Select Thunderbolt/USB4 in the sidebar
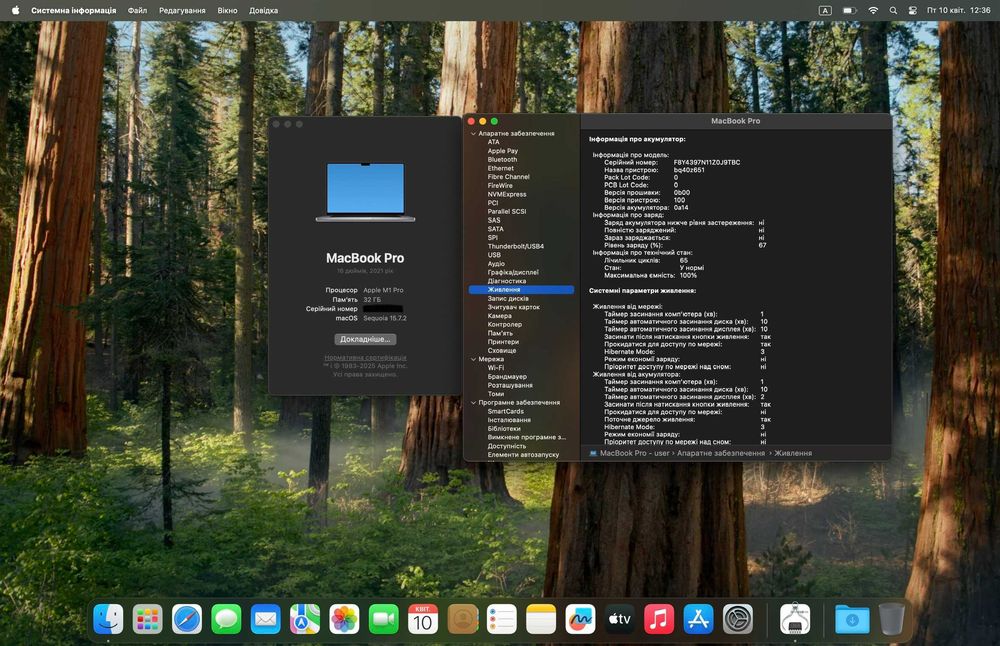The height and width of the screenshot is (646, 1000). [515, 246]
